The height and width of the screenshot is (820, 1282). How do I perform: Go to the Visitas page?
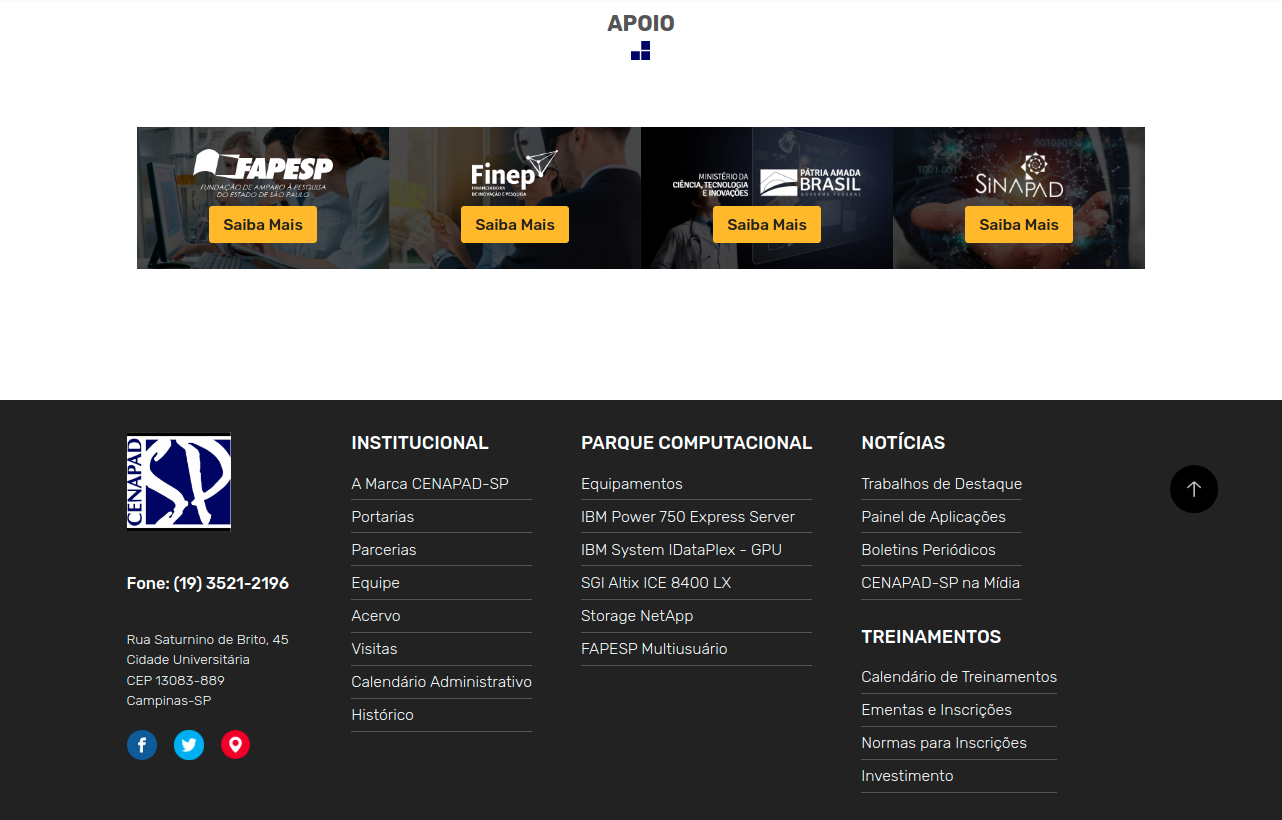(374, 649)
